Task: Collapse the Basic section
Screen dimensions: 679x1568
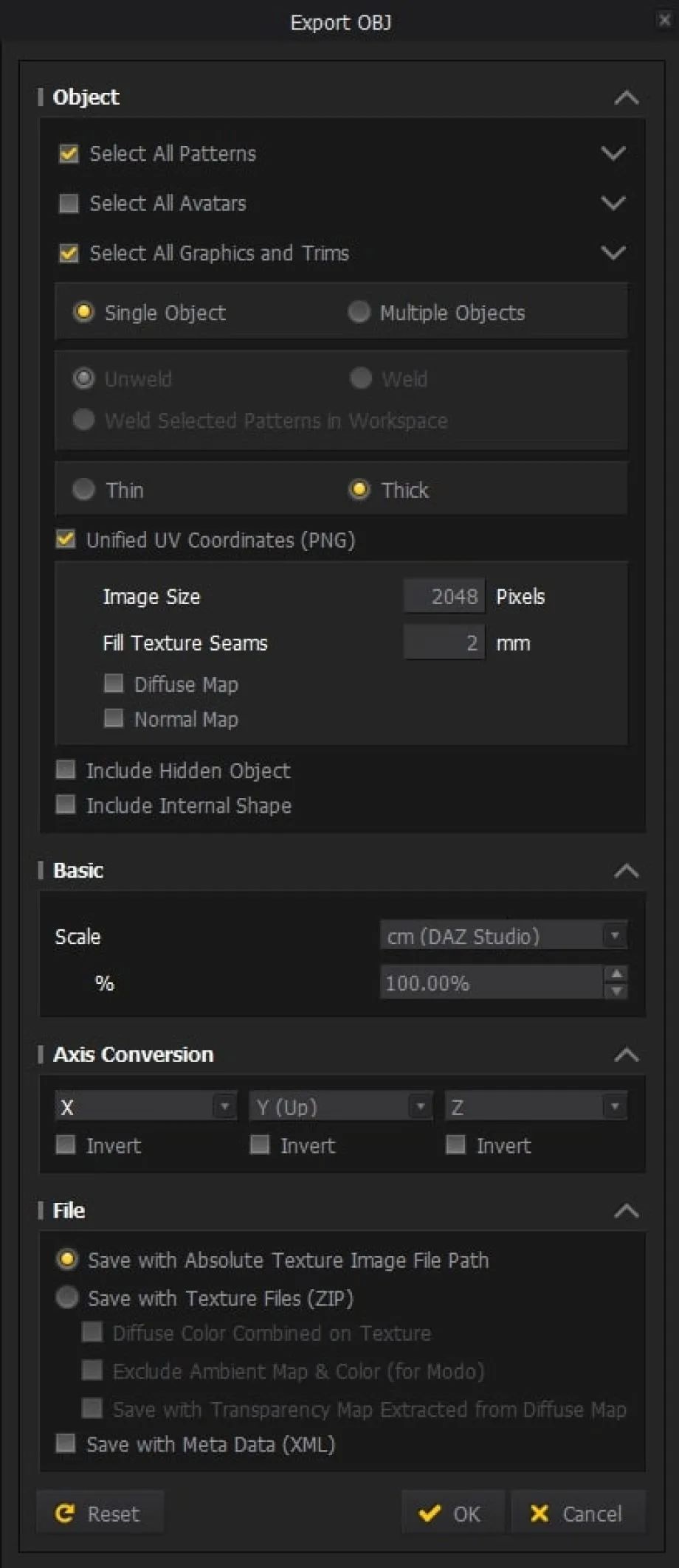Action: (x=626, y=871)
